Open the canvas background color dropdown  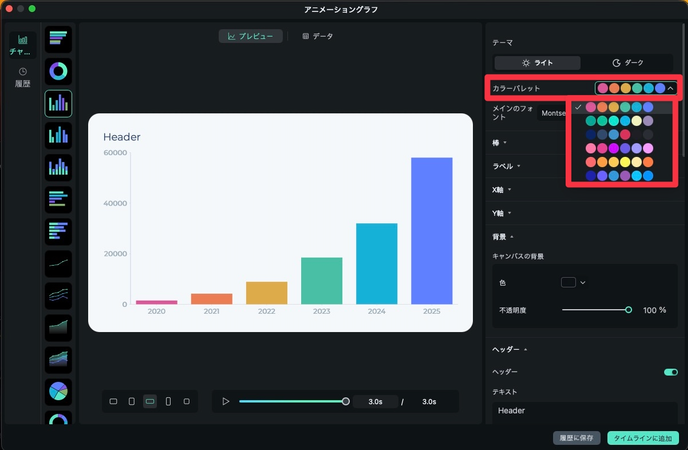[x=574, y=283]
